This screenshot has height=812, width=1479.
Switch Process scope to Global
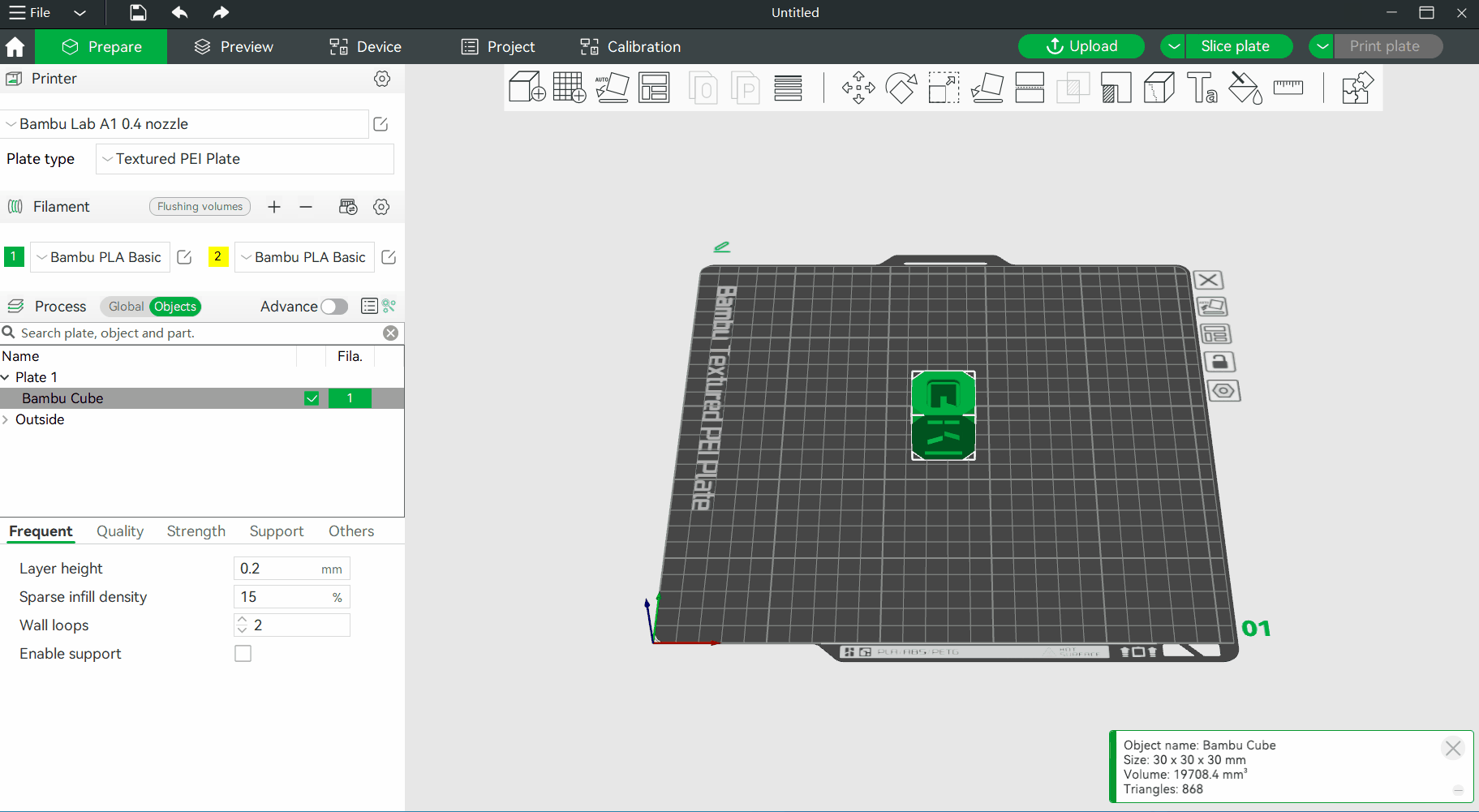(126, 307)
